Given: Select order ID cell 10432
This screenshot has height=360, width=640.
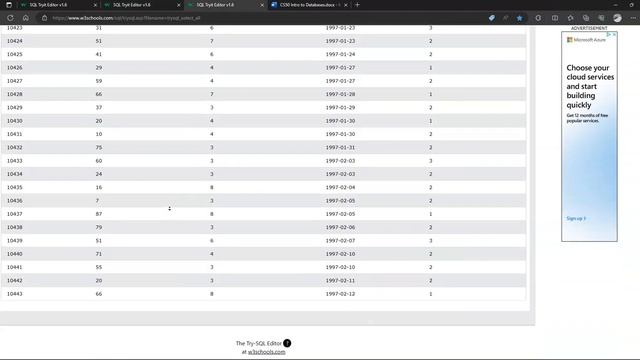Looking at the screenshot, I should [x=15, y=147].
